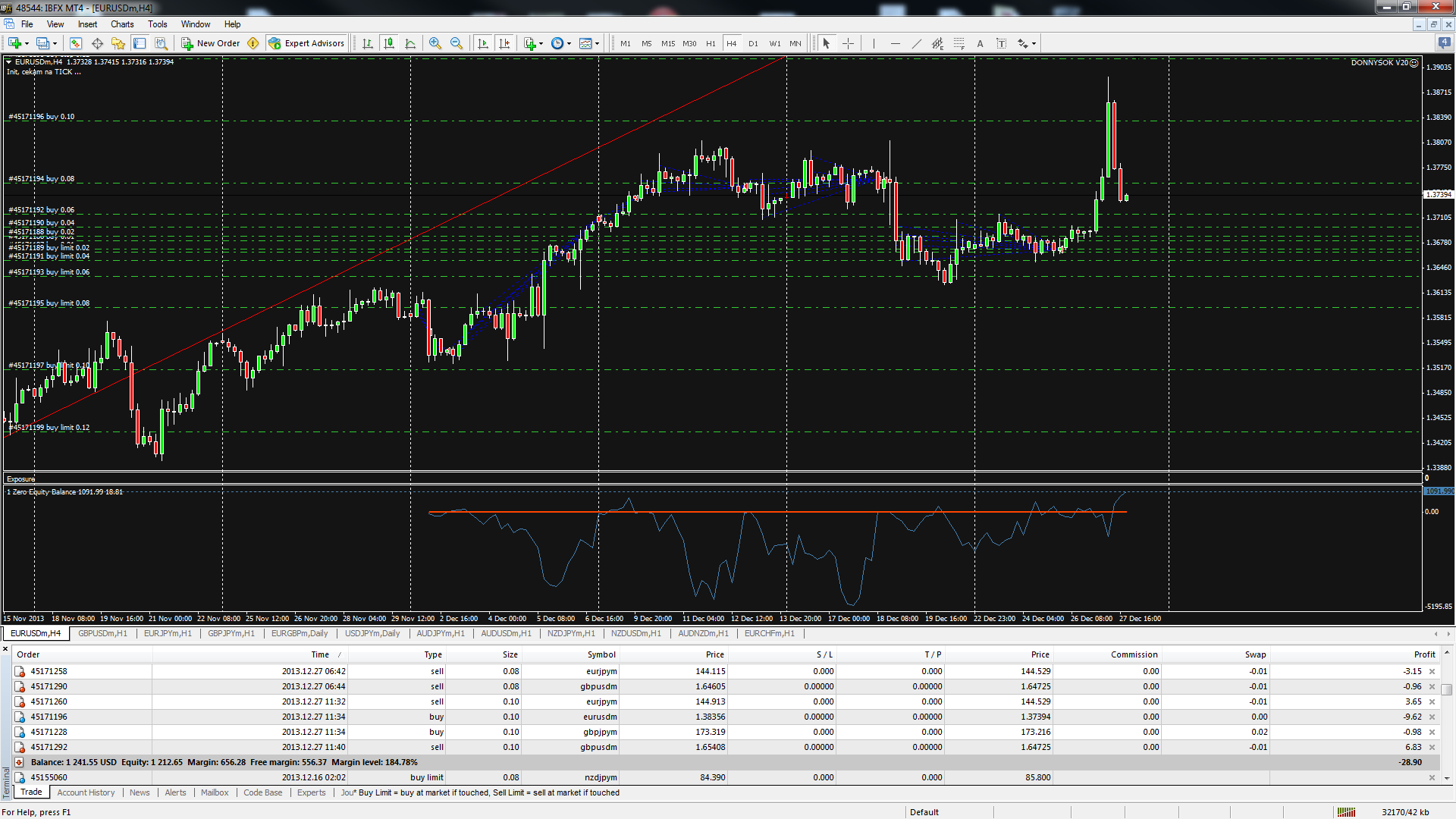1456x819 pixels.
Task: Toggle the chart Auto Scroll button
Action: pyautogui.click(x=483, y=43)
